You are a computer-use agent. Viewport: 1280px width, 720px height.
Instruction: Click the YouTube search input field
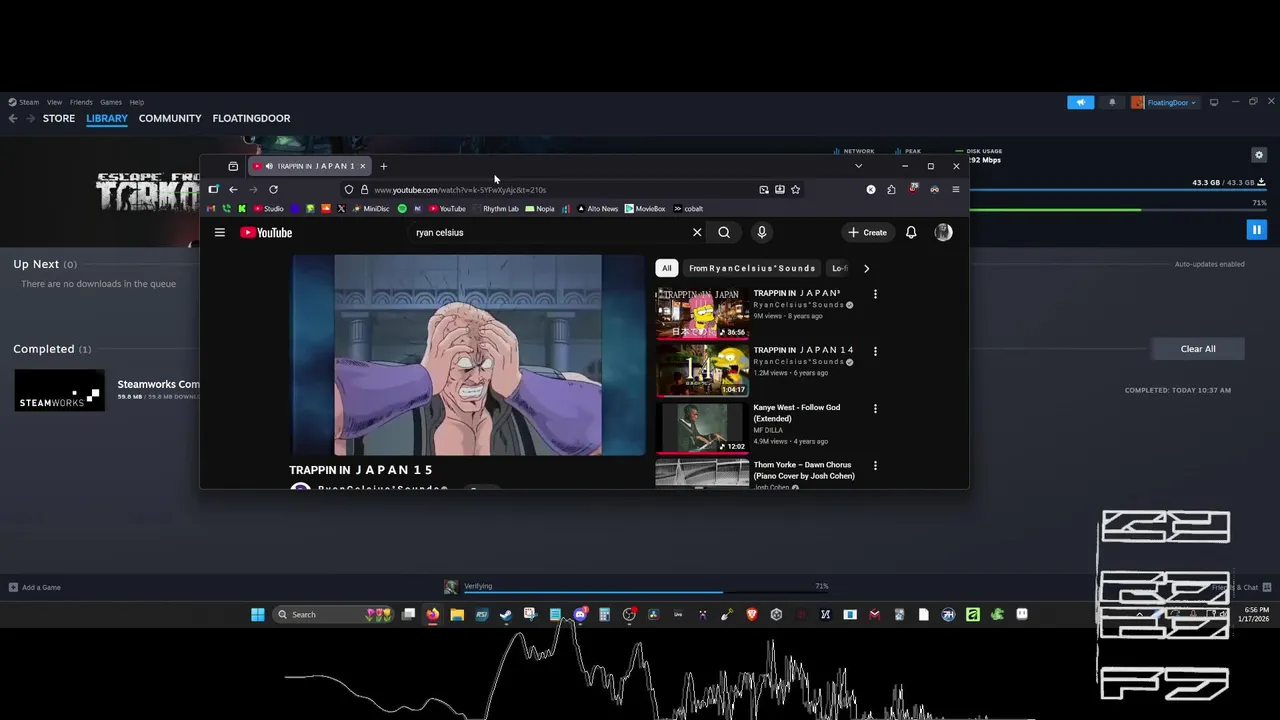click(x=550, y=232)
